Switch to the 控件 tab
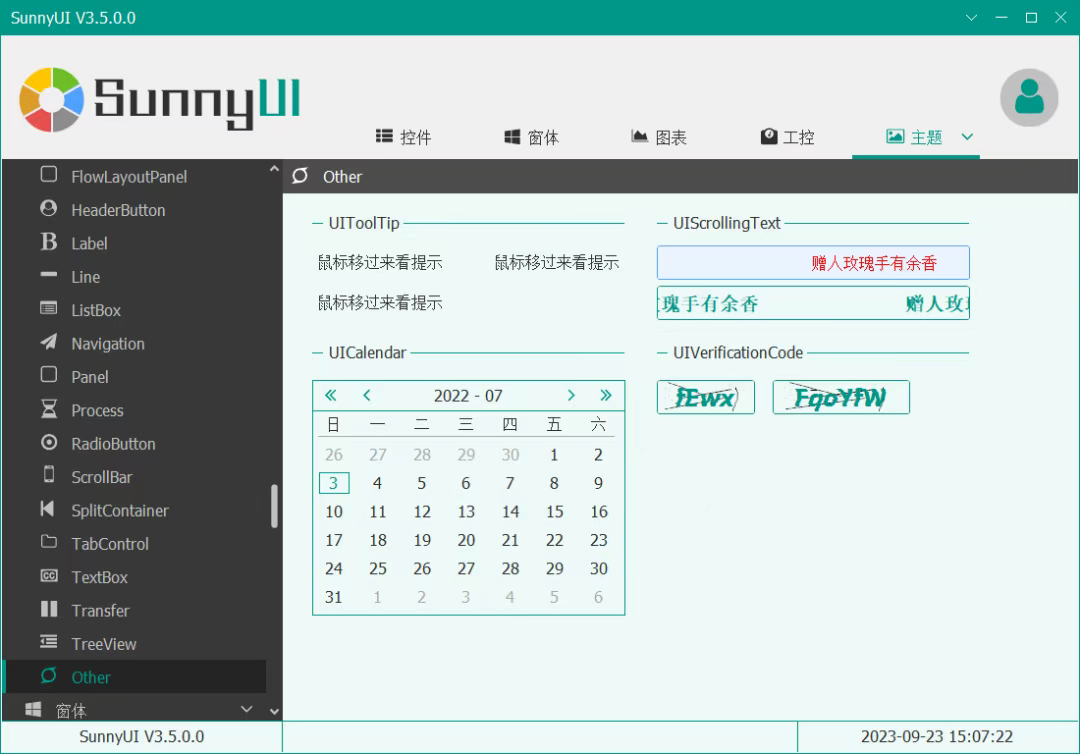Screen dimensions: 1080x754 click(404, 137)
